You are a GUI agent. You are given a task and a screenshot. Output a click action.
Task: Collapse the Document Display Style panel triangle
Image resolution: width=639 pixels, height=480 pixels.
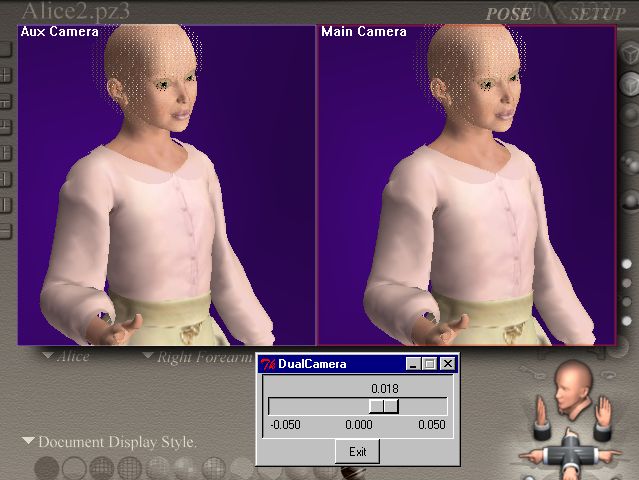click(x=28, y=441)
